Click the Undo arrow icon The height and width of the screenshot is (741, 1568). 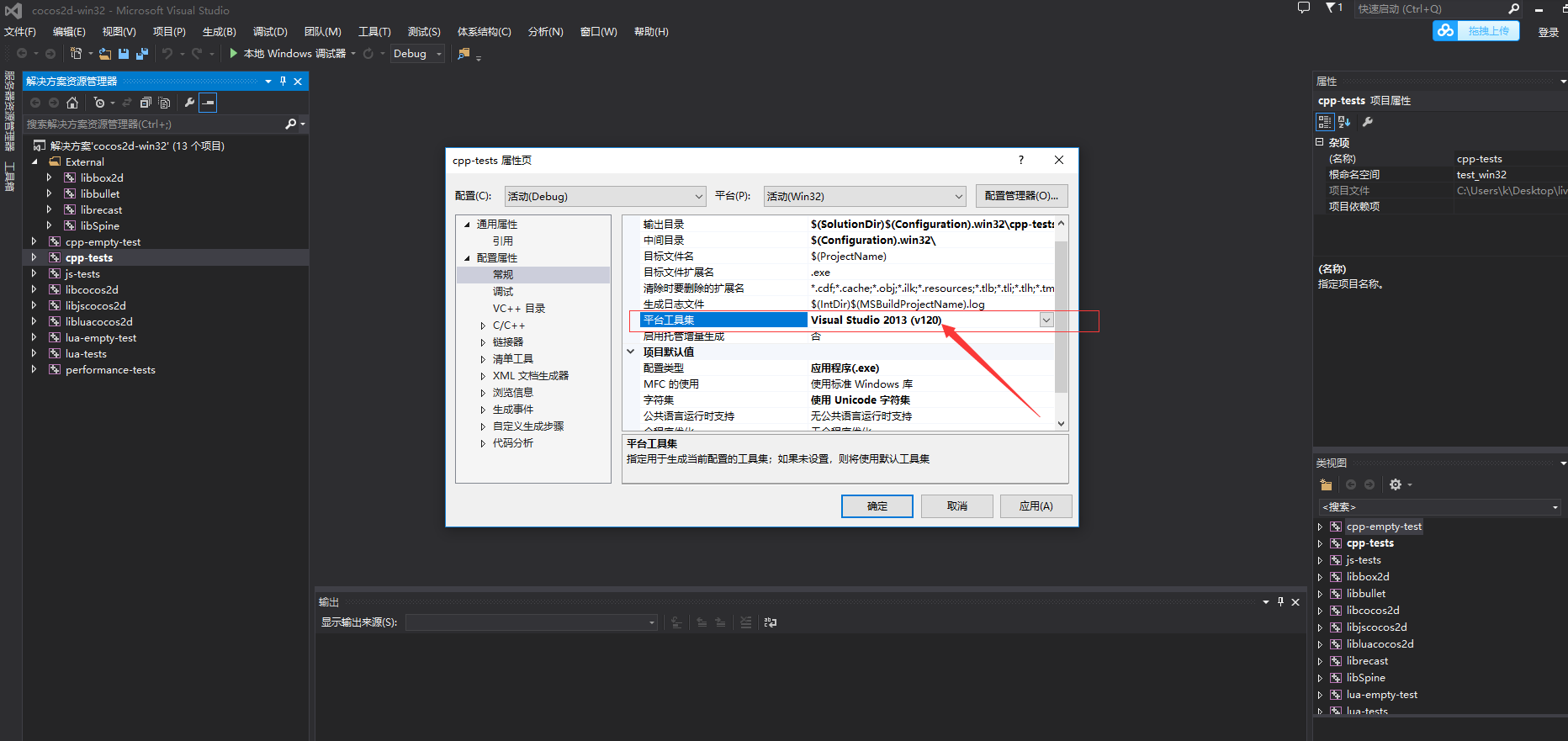167,54
